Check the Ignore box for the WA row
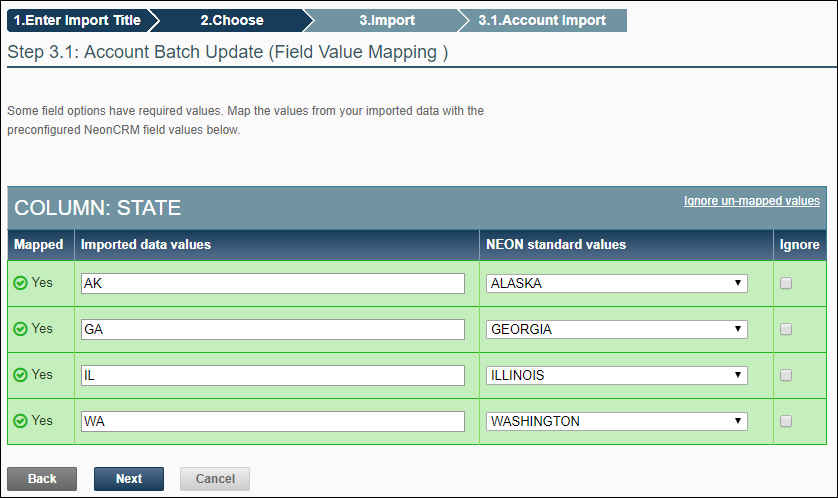838x498 pixels. coord(786,421)
